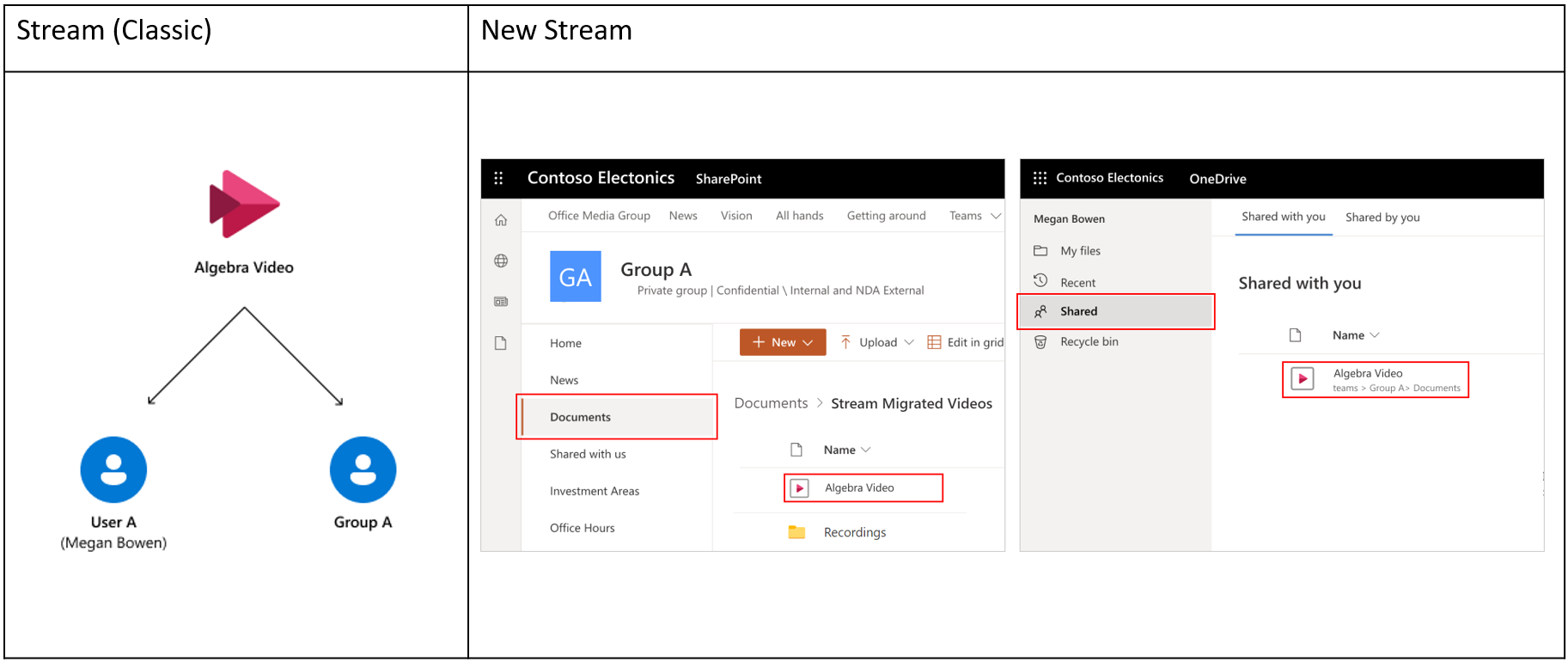Click the Stream Algebra Video logo
1568x662 pixels.
click(x=244, y=204)
